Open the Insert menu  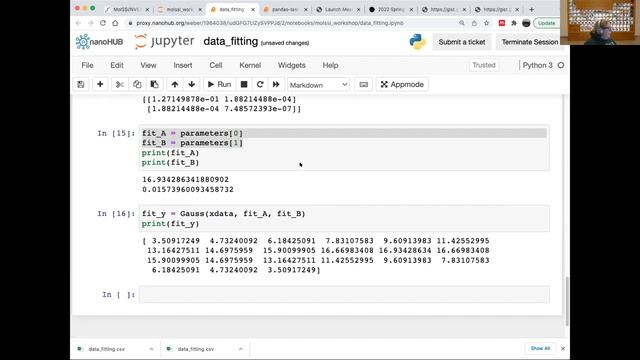183,65
